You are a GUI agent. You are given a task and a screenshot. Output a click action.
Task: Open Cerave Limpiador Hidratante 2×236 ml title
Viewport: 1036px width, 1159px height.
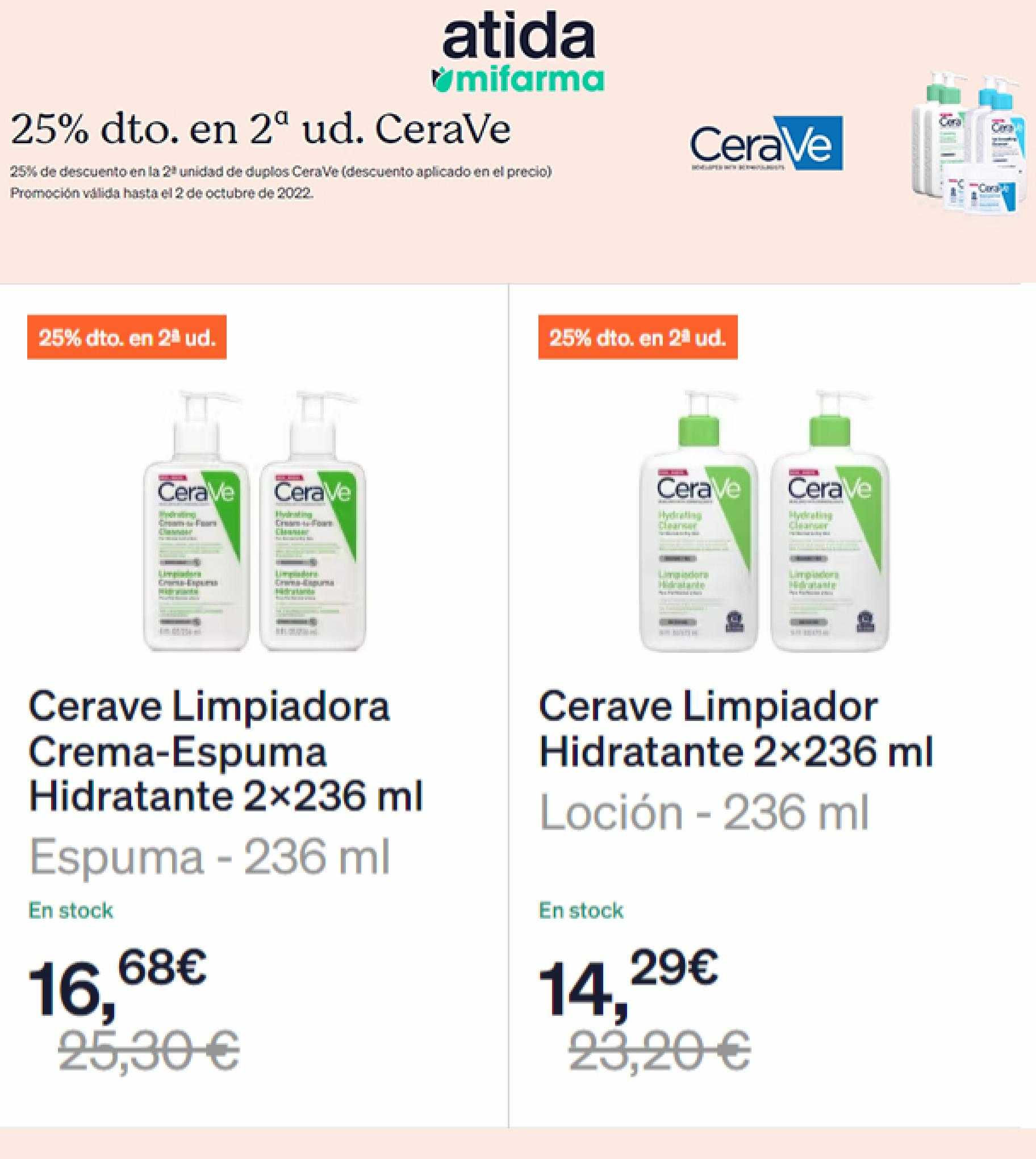736,729
